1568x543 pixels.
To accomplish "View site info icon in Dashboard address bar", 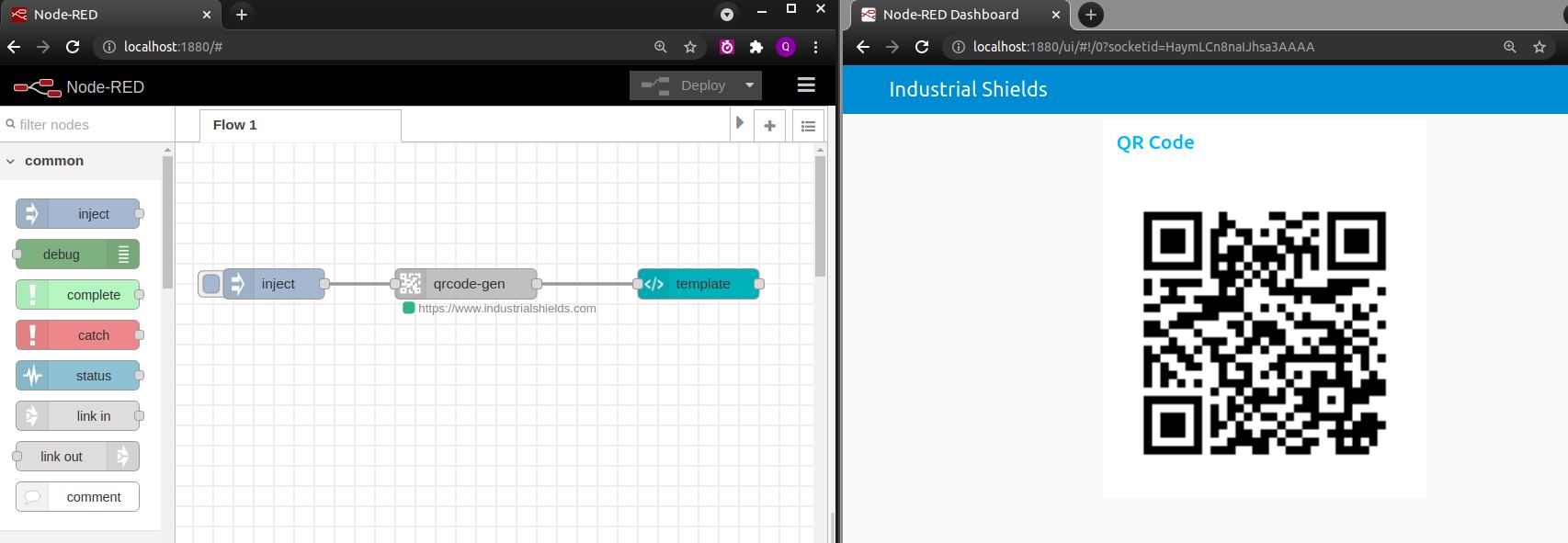I will [958, 47].
